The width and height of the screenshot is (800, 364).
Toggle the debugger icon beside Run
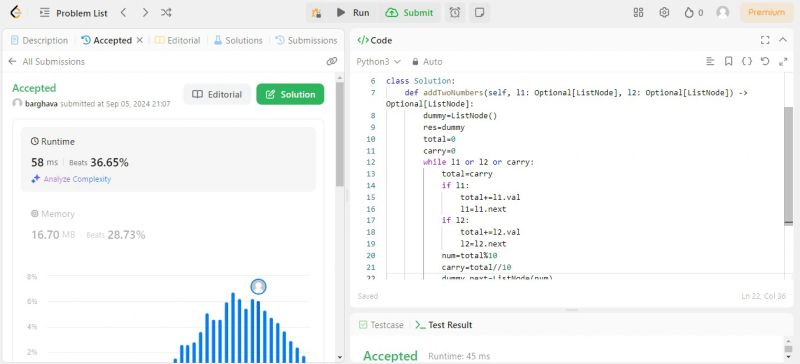point(316,13)
